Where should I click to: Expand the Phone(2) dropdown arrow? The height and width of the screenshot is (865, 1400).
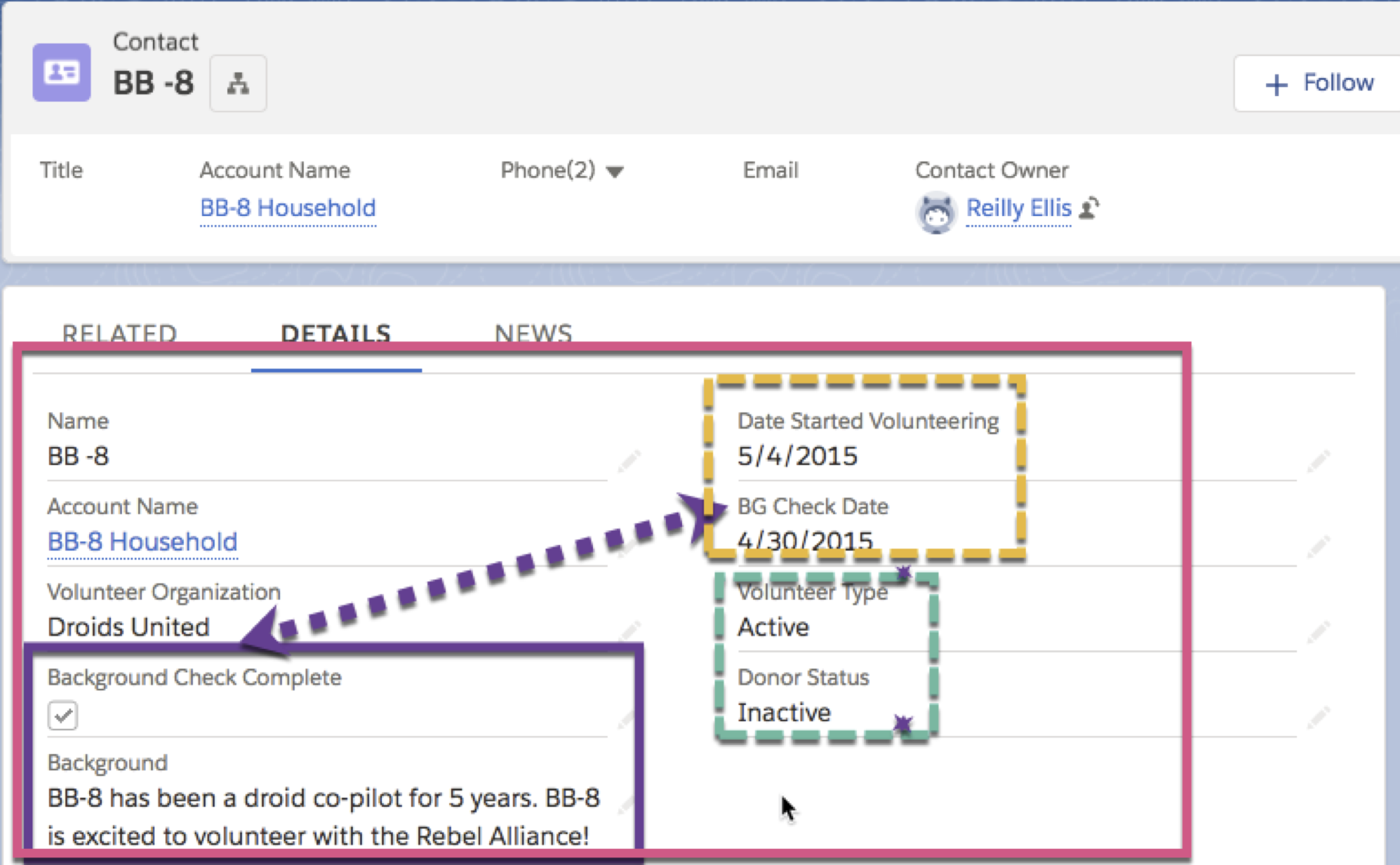[615, 172]
